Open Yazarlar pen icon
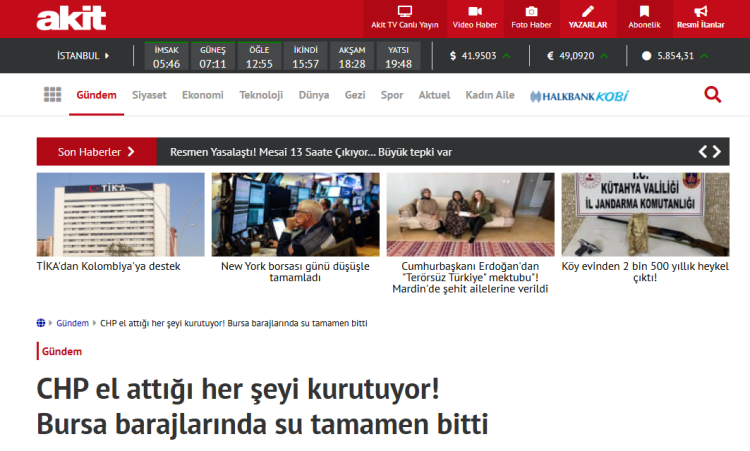The height and width of the screenshot is (451, 750). (x=587, y=11)
